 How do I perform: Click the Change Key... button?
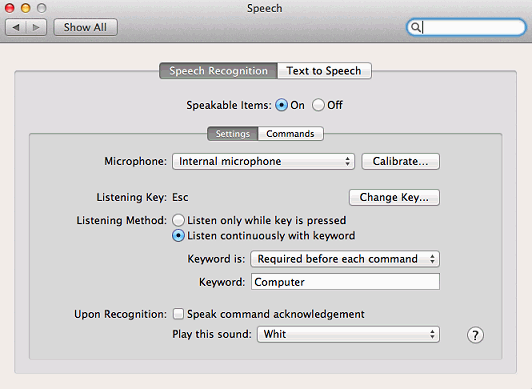pyautogui.click(x=394, y=197)
